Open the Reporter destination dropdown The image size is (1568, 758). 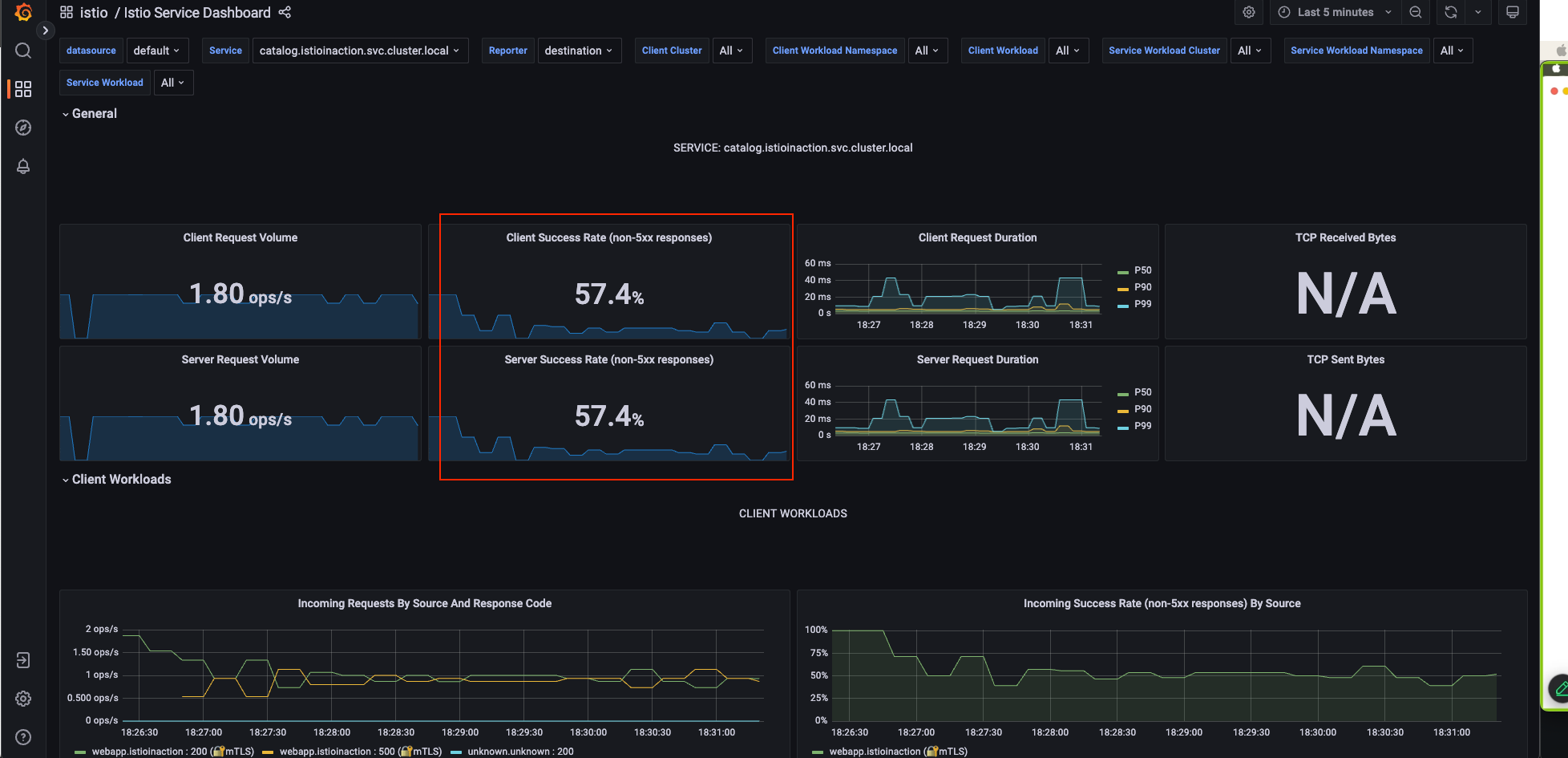pyautogui.click(x=579, y=51)
